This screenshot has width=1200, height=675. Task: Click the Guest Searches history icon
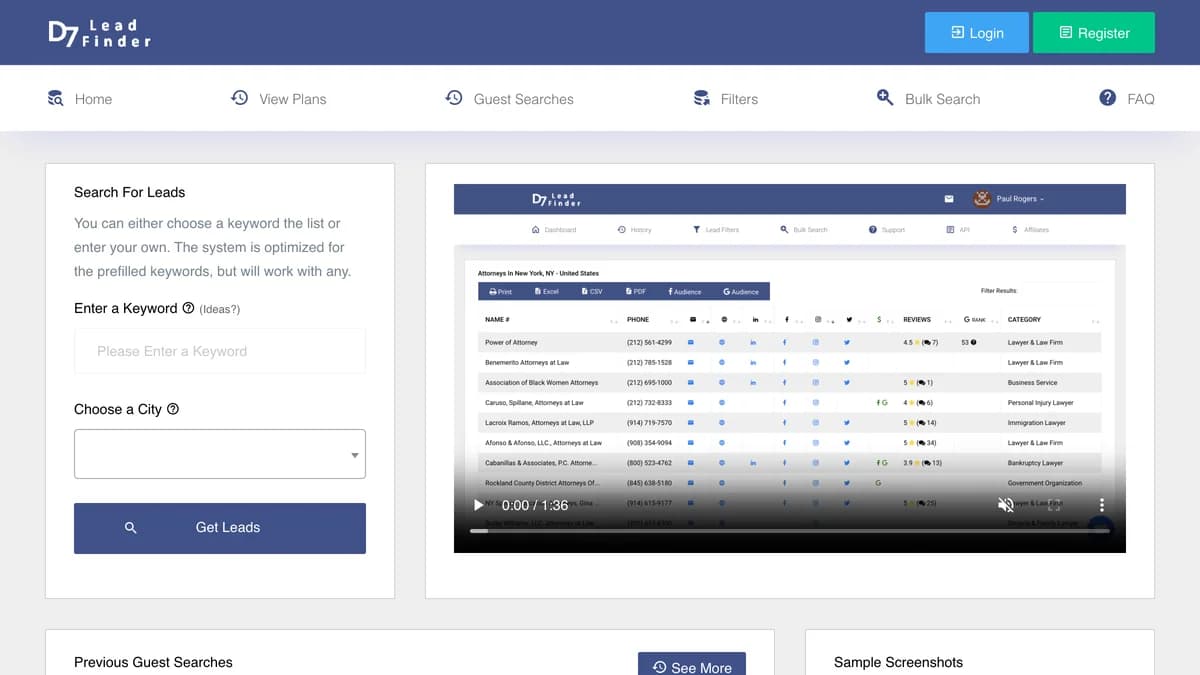coord(454,98)
